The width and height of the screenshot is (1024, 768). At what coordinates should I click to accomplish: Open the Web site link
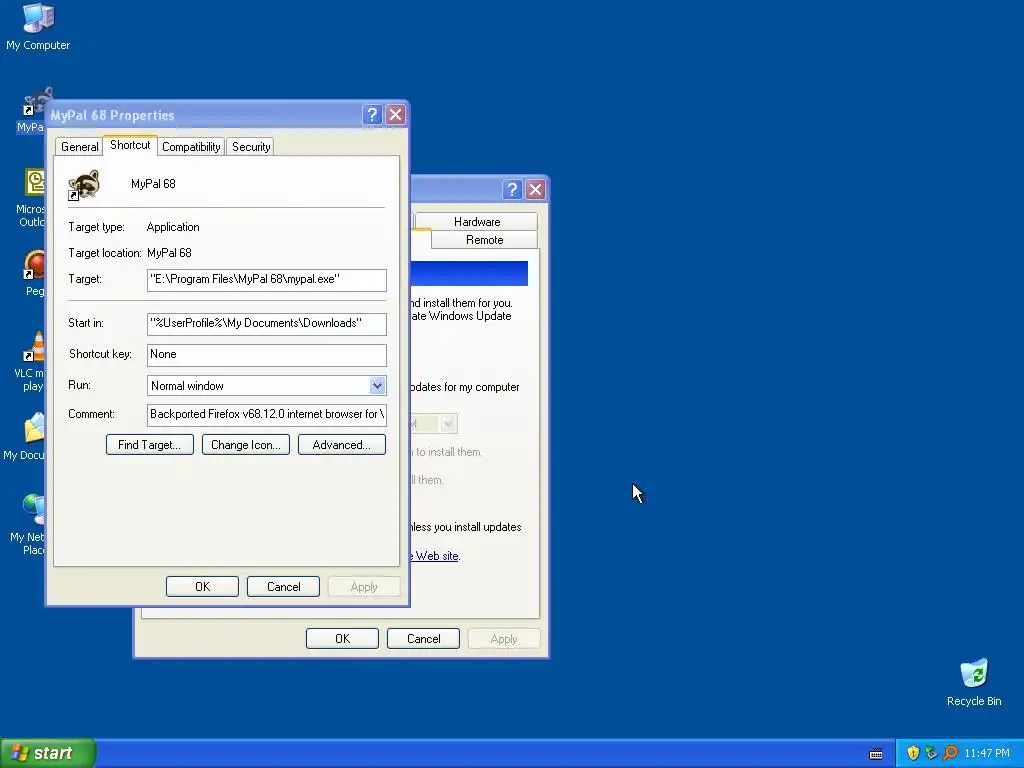(436, 556)
